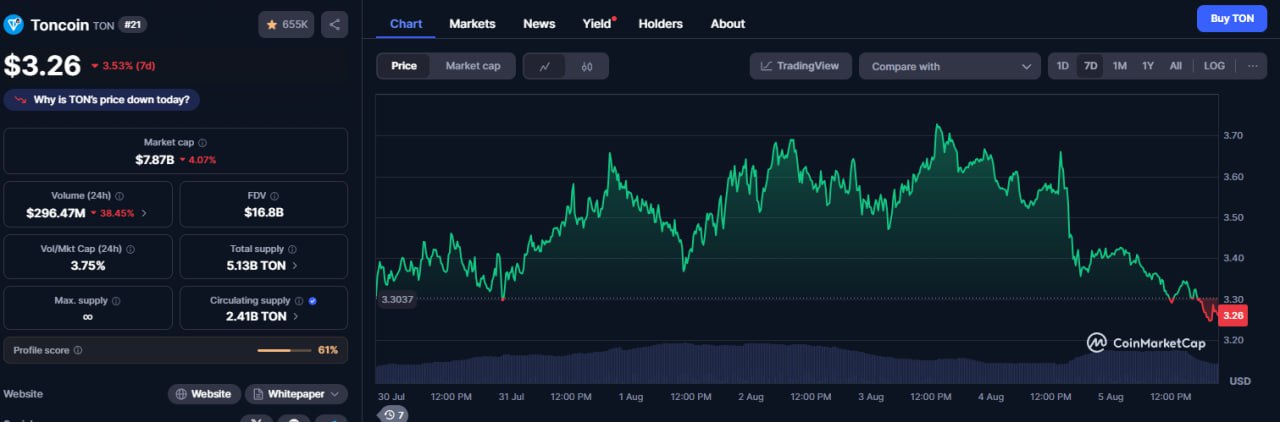Expand Total supply details chevron
The height and width of the screenshot is (422, 1280).
click(x=293, y=266)
